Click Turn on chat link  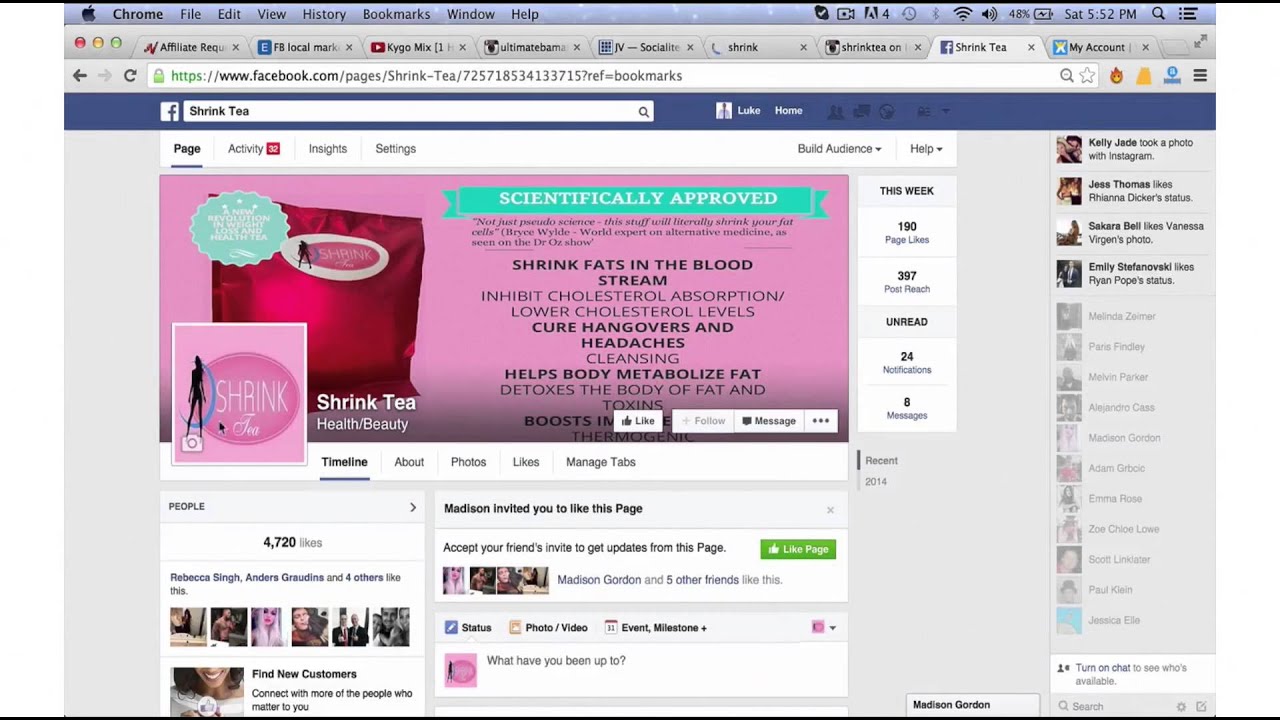tap(1103, 668)
